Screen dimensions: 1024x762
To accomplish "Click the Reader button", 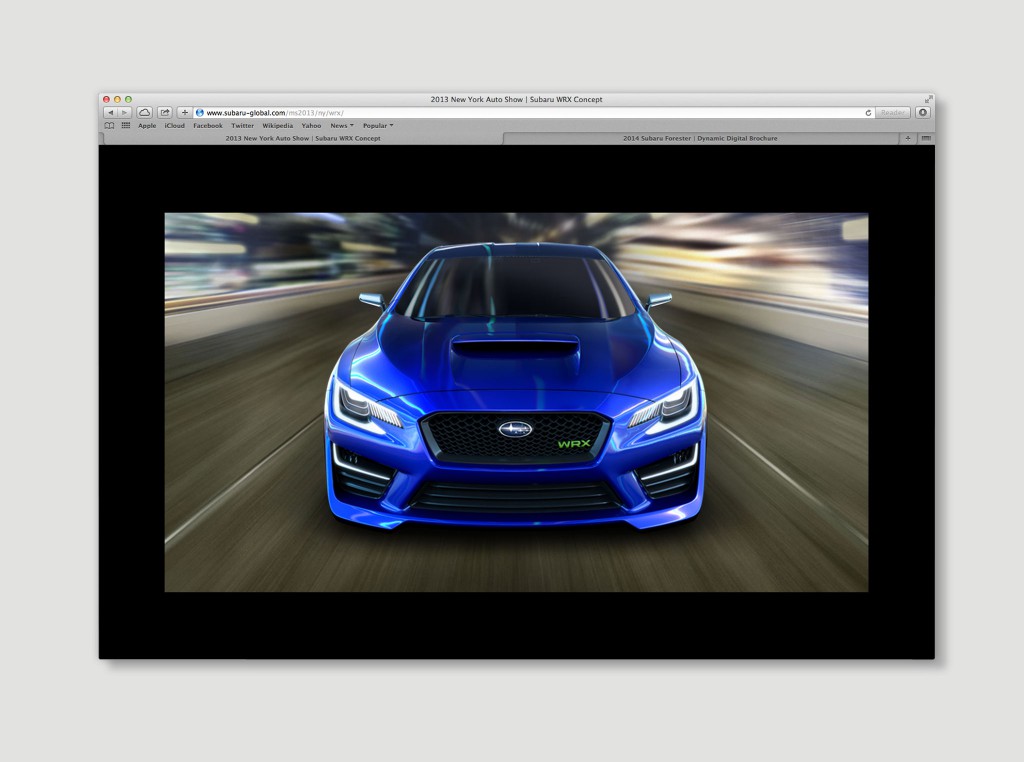I will [x=893, y=113].
